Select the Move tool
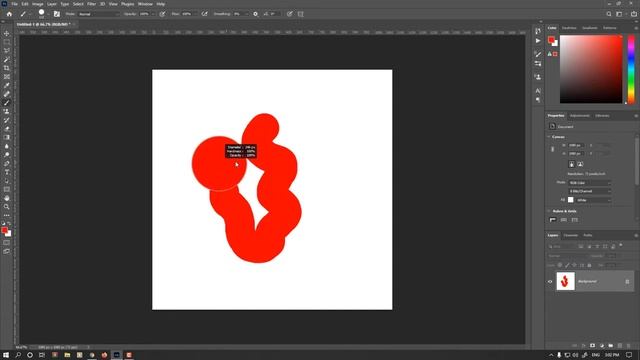Image resolution: width=640 pixels, height=360 pixels. (7, 33)
